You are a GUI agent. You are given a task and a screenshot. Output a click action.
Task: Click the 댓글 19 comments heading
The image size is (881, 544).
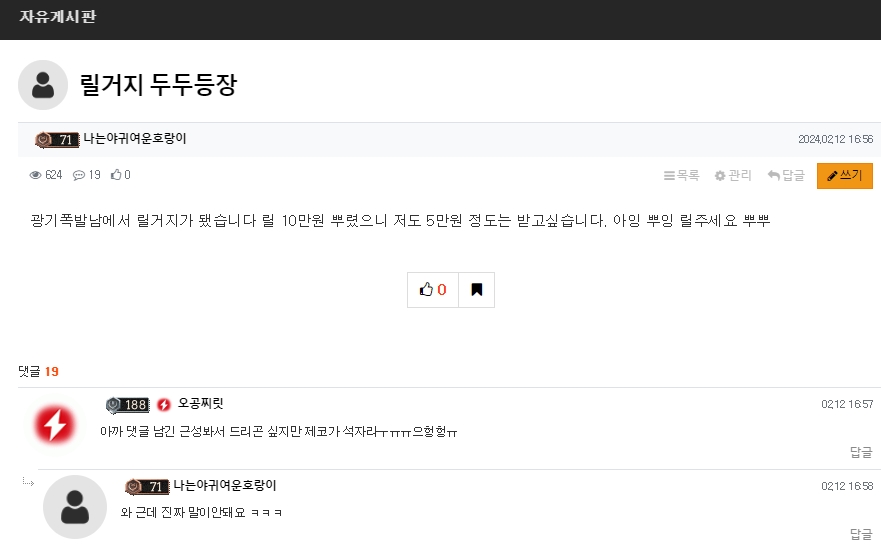pos(38,371)
